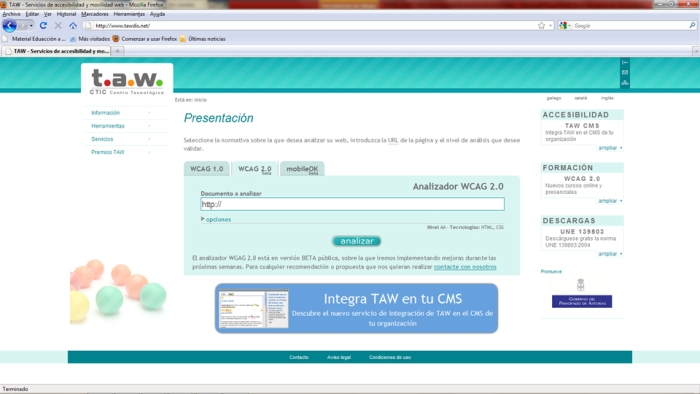Viewport: 700px width, 394px height.
Task: Follow the contacte con nosotros link
Action: click(465, 267)
